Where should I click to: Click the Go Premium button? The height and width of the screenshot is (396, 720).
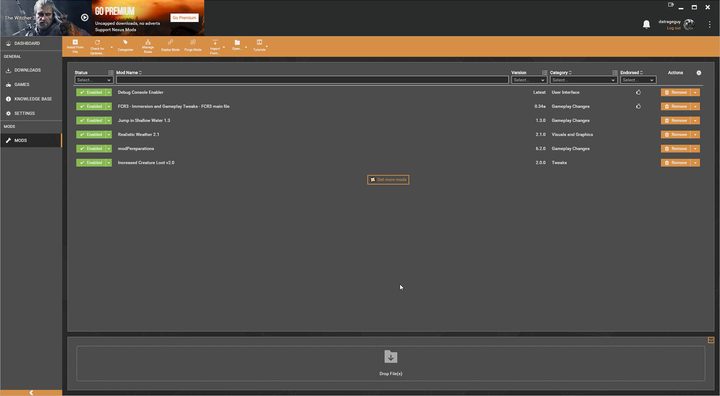click(185, 17)
